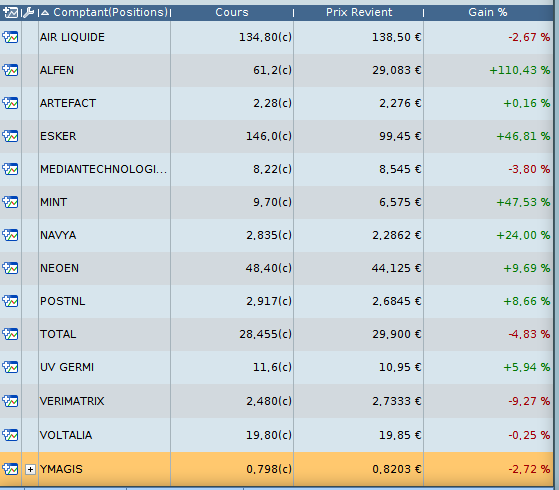Click the -4,83 % gain value

click(529, 334)
